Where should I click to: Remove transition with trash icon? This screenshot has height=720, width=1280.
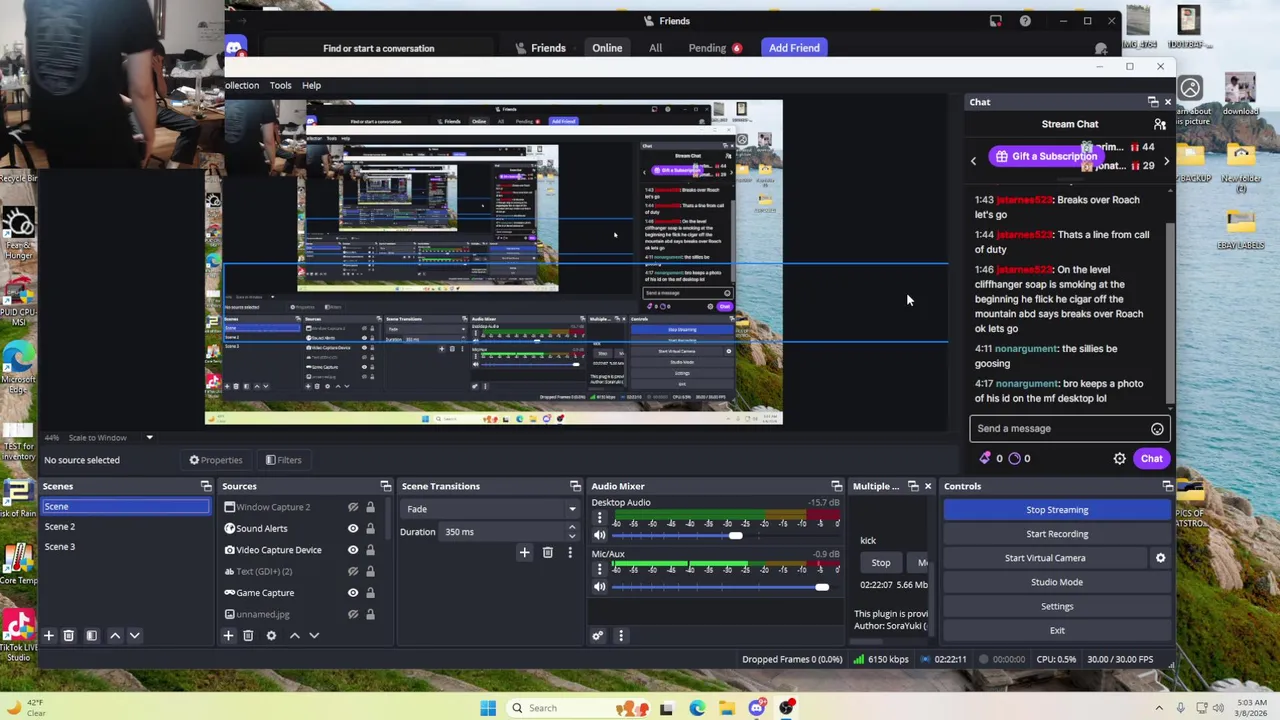pyautogui.click(x=547, y=552)
